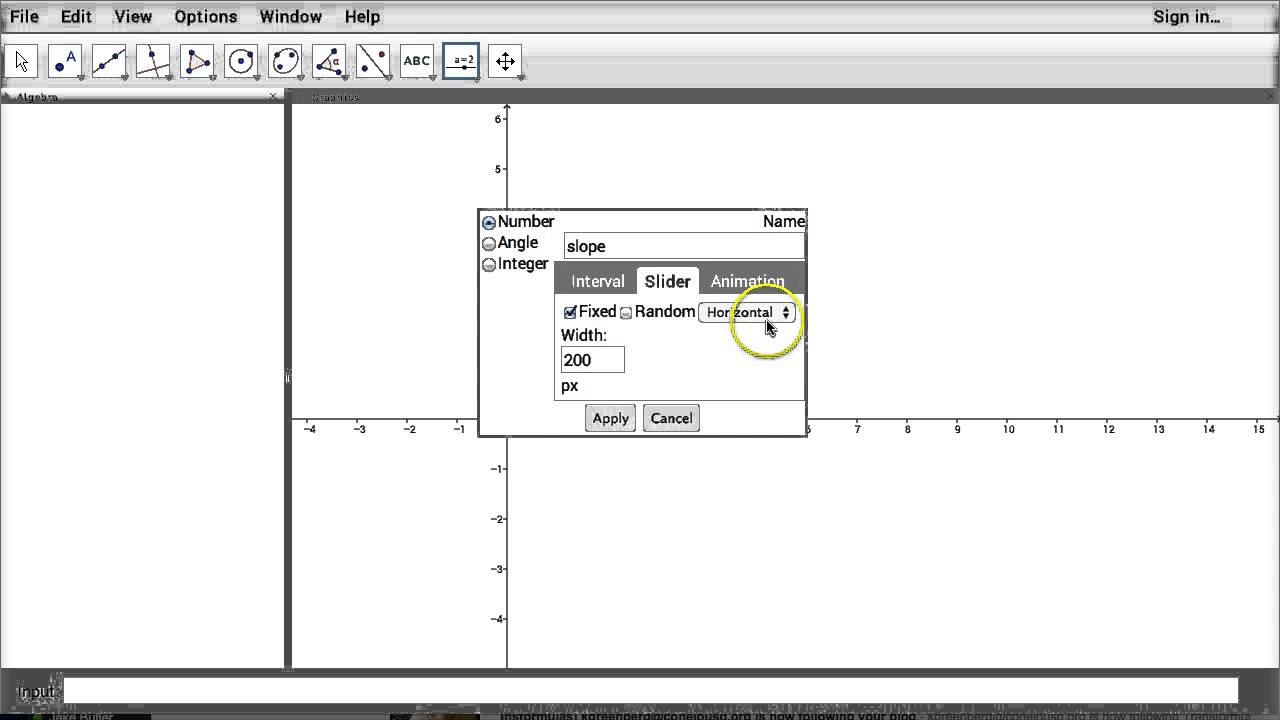Switch to the Animation tab
This screenshot has height=720, width=1280.
pyautogui.click(x=747, y=281)
